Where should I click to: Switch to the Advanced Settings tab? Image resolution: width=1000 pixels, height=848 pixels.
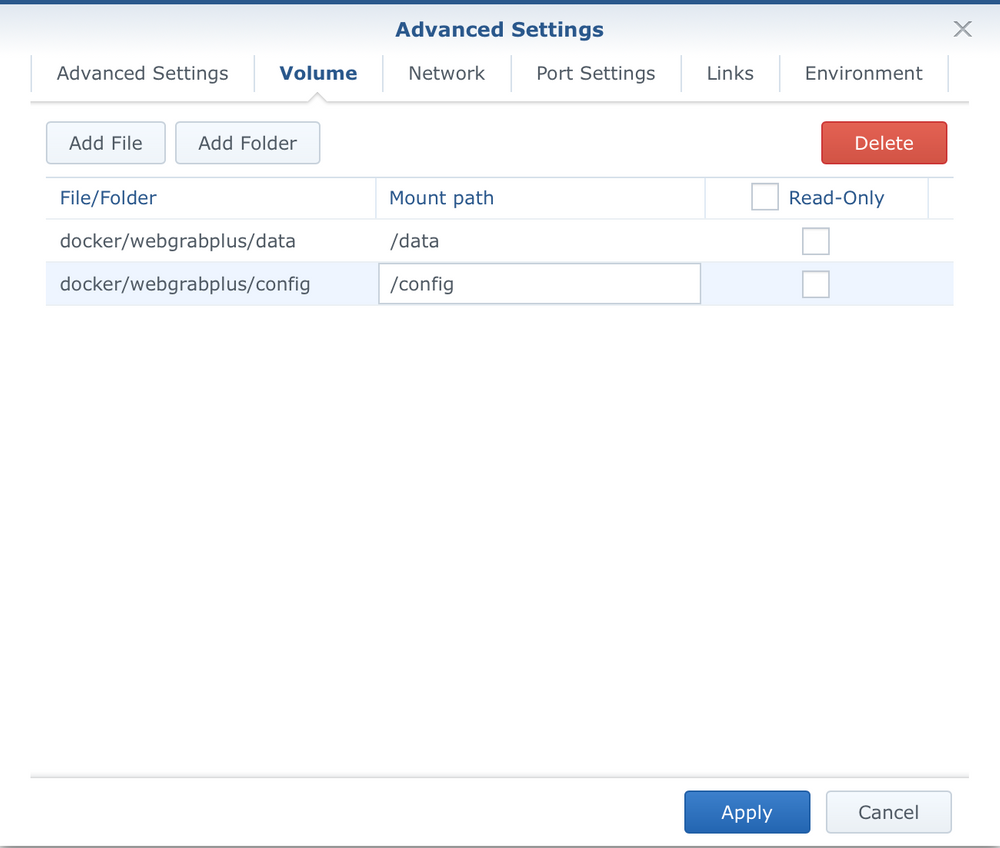point(142,73)
